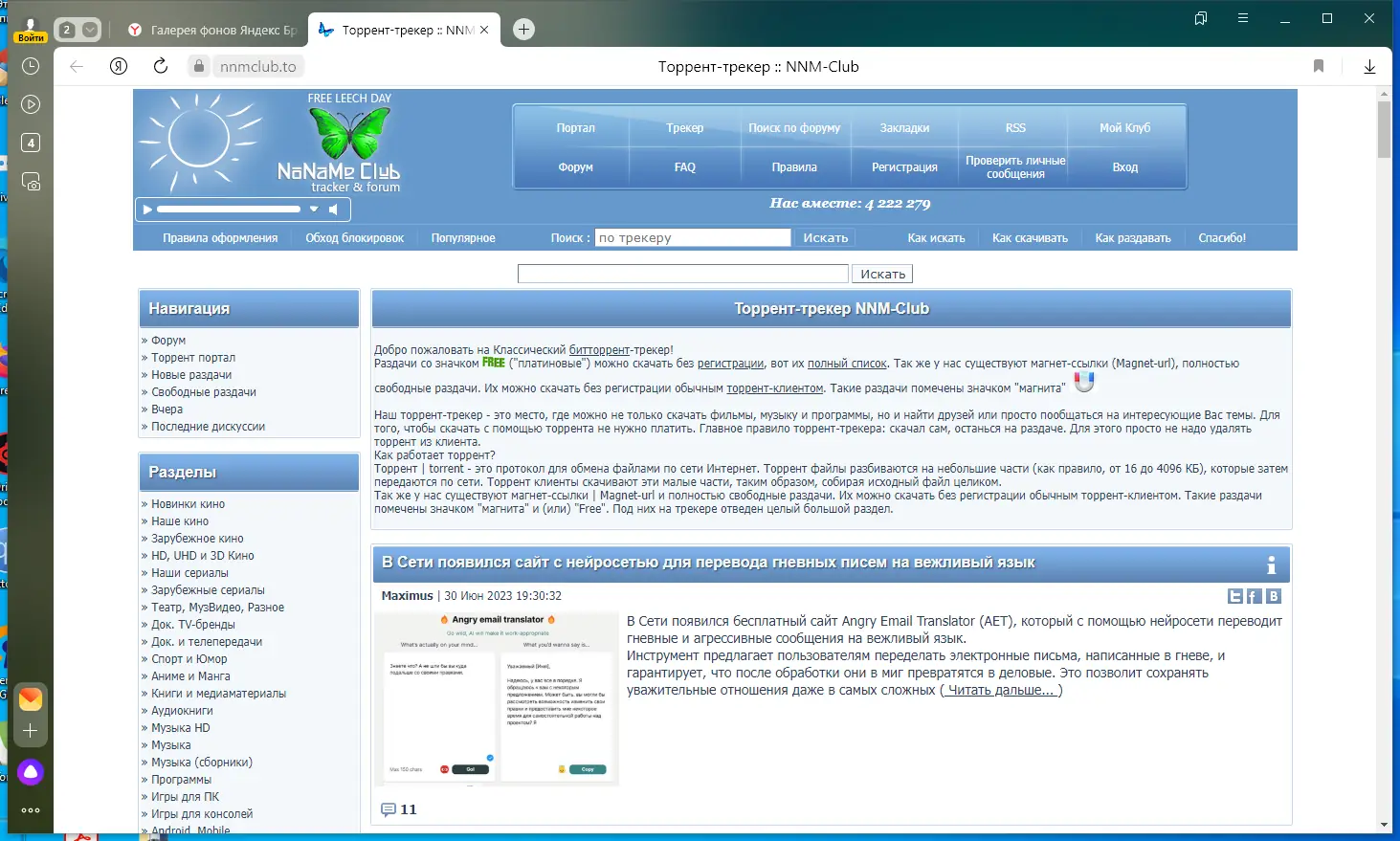Open the RSS menu item
This screenshot has width=1400, height=841.
(1015, 128)
